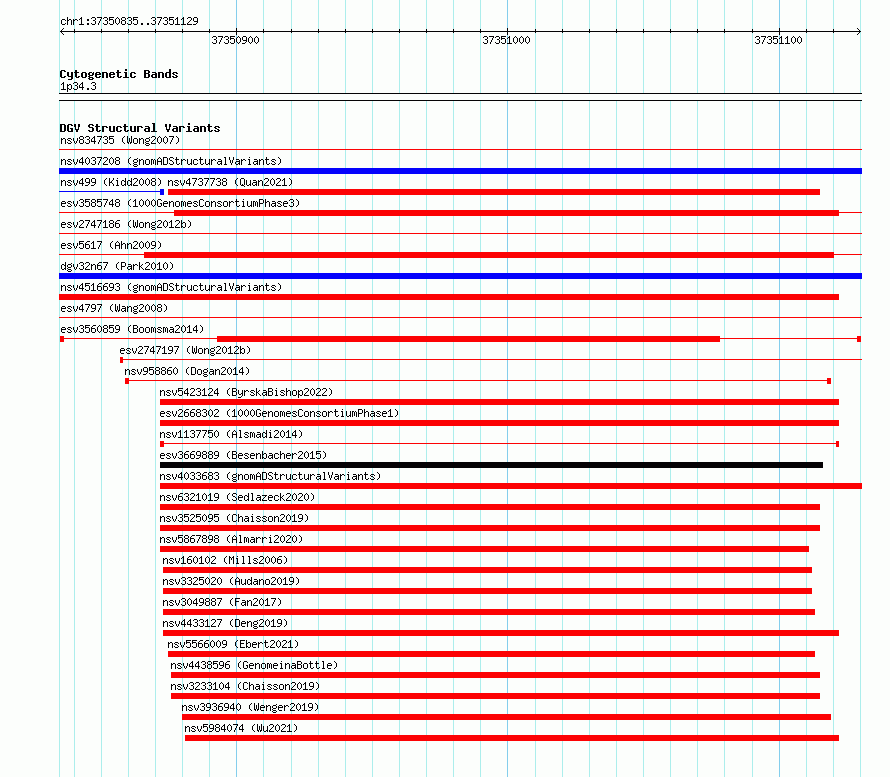Image resolution: width=890 pixels, height=777 pixels.
Task: Click nsv1137750 (Alsmadi2014) label
Action: 231,434
